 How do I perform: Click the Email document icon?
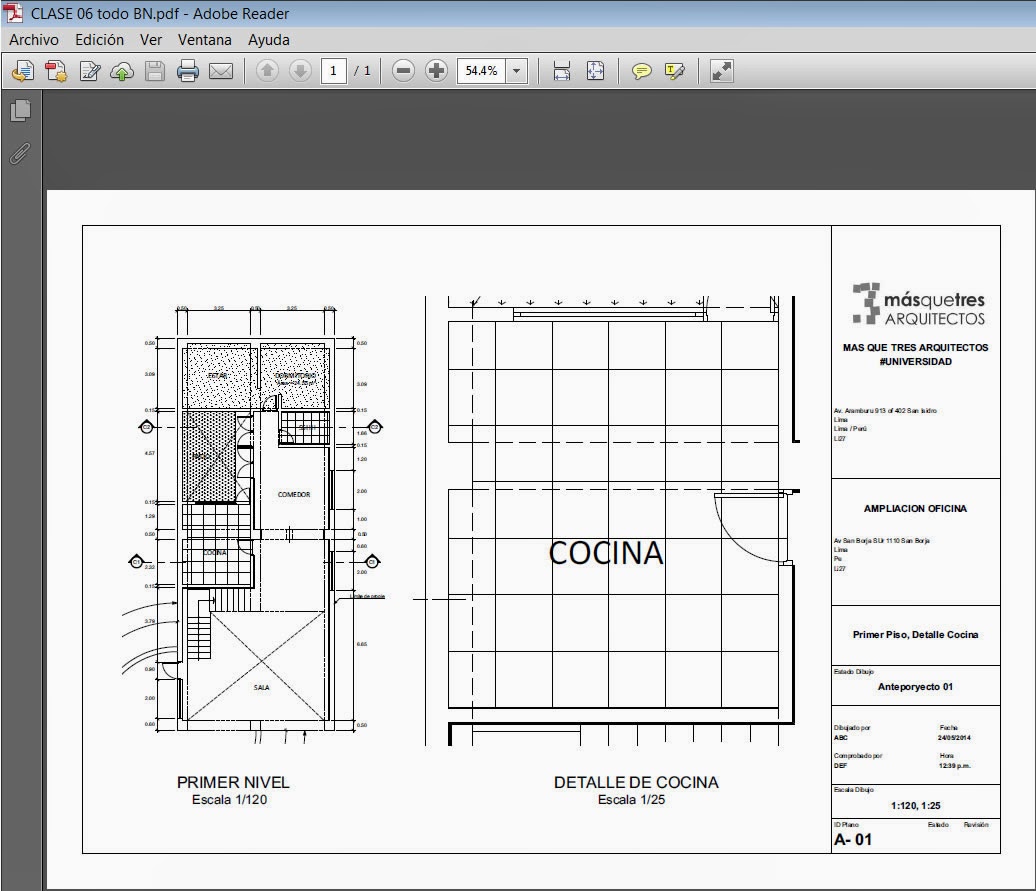[221, 71]
